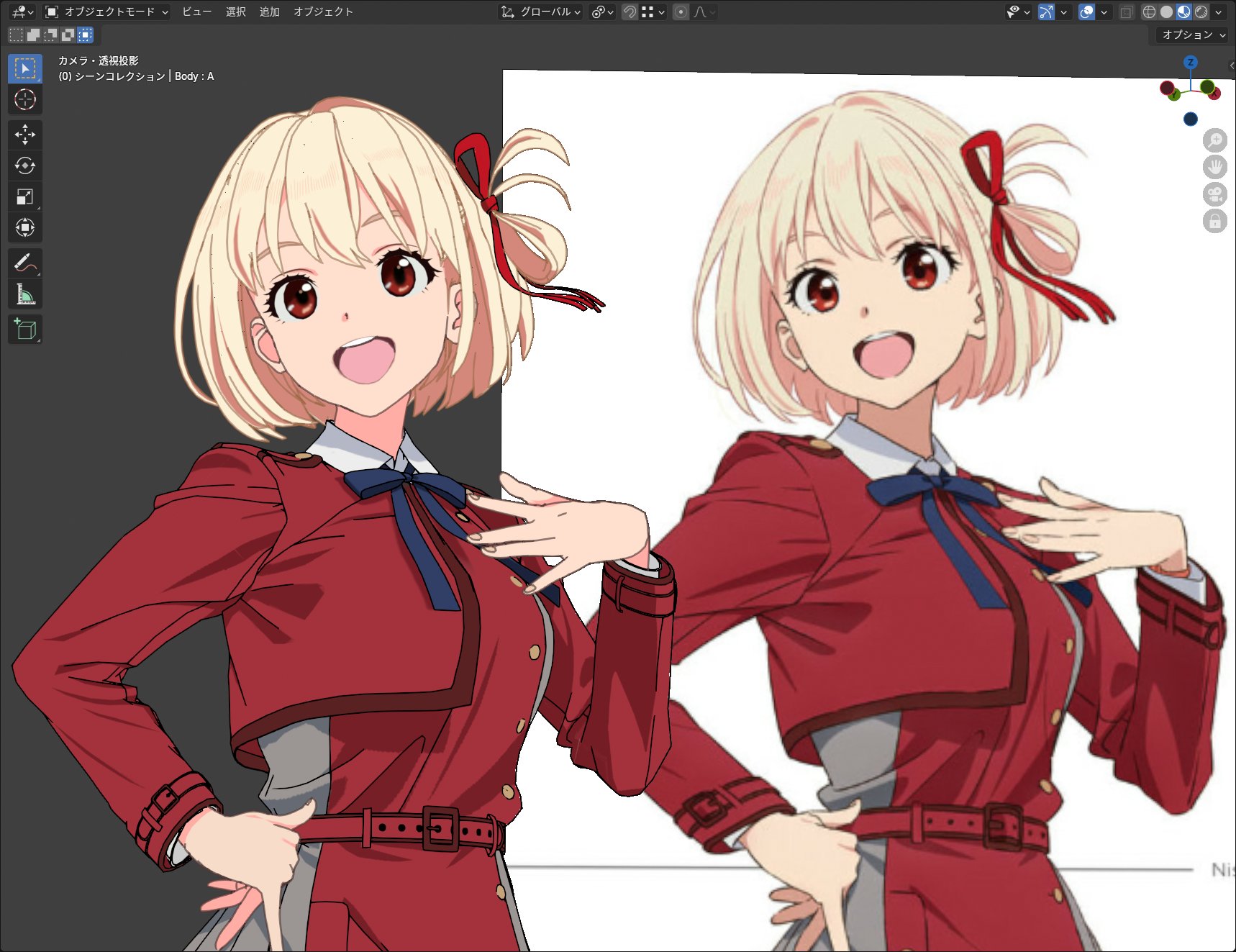Click the dark blue negative Z gizmo ball
This screenshot has height=952, width=1236.
pos(1191,119)
